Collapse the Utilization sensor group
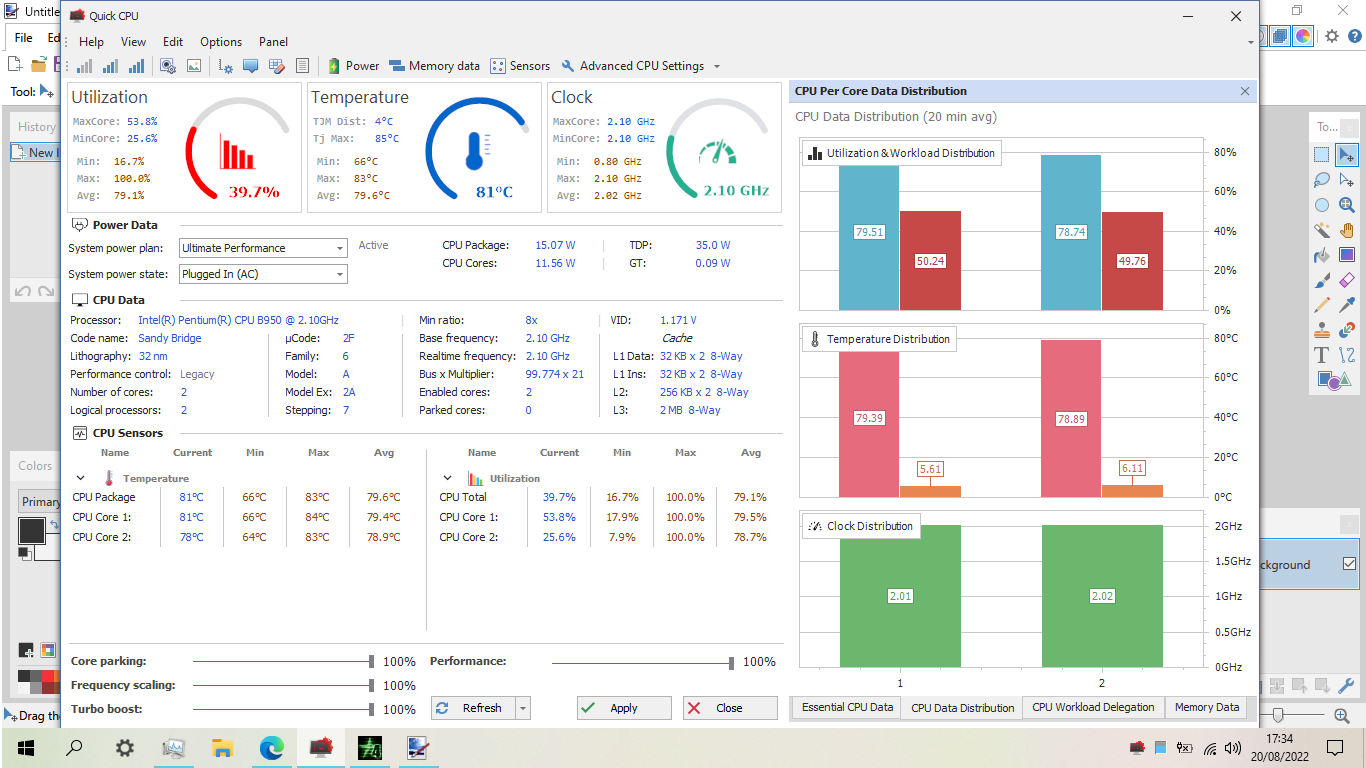 pyautogui.click(x=447, y=478)
